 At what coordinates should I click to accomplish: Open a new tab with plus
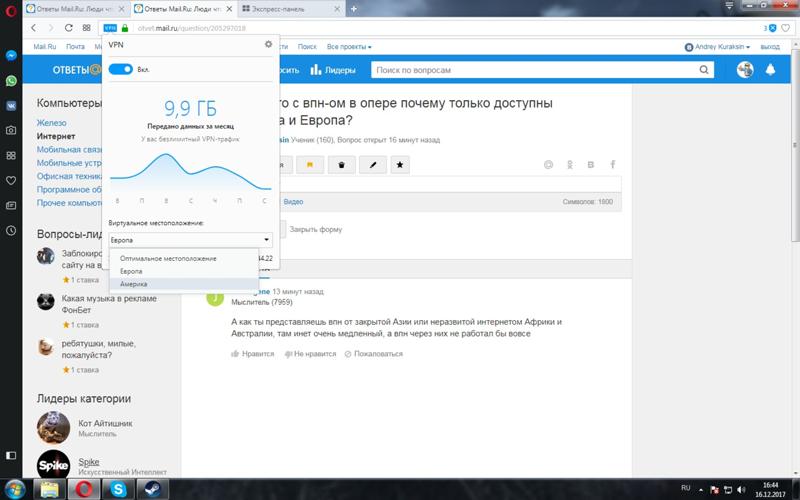354,9
